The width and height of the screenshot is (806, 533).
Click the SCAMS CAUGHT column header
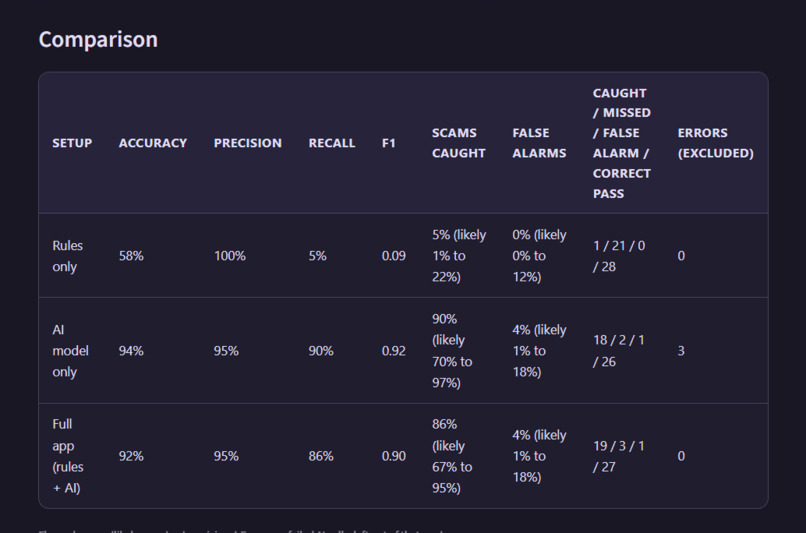point(459,143)
